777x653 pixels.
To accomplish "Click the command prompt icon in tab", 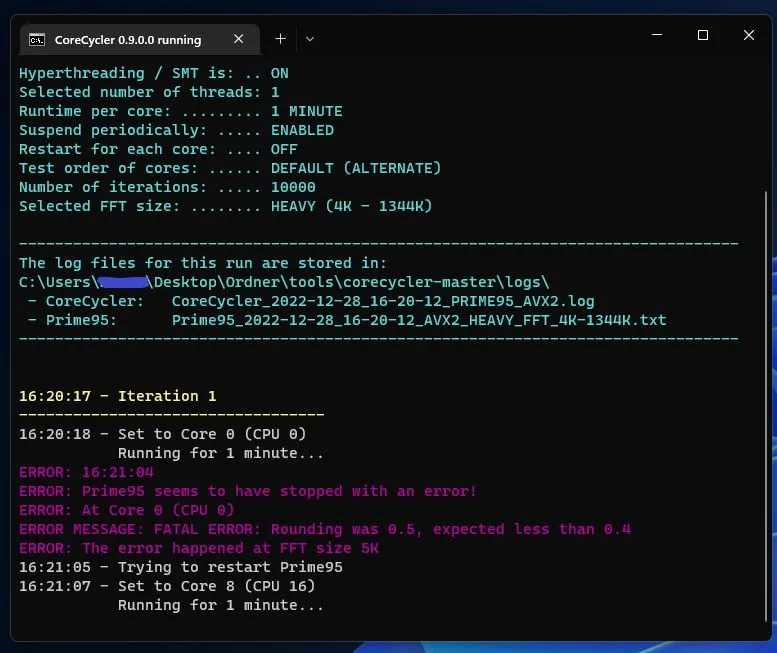I will 37,40.
